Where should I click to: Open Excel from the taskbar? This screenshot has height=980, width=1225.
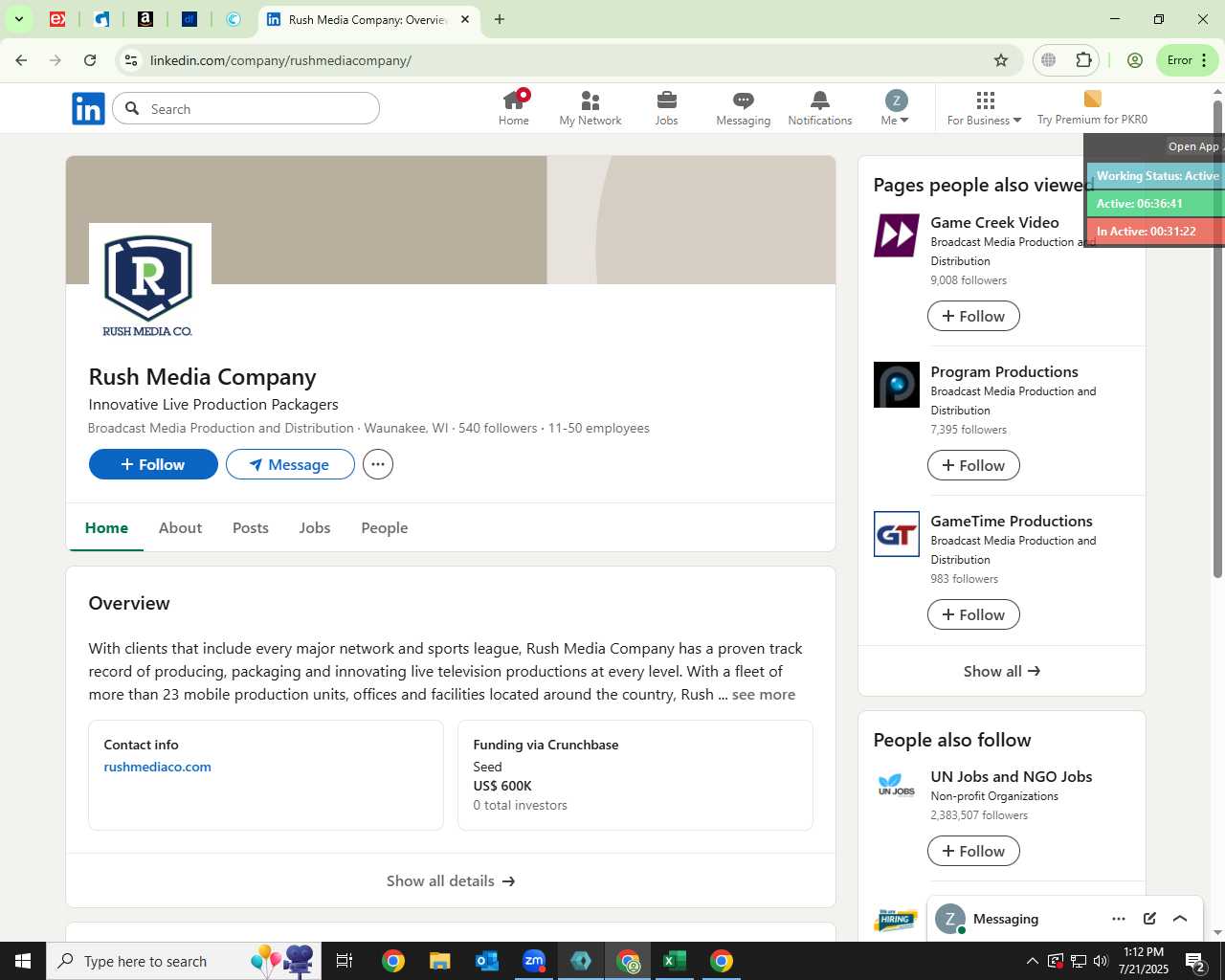tap(675, 961)
